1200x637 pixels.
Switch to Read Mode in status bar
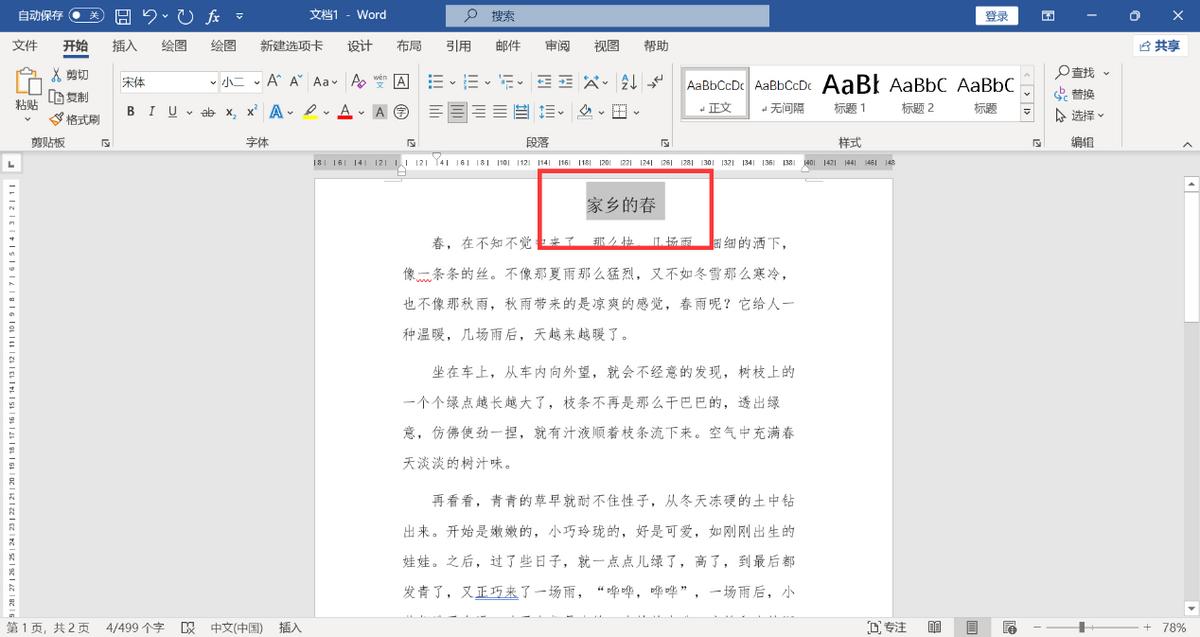[934, 625]
